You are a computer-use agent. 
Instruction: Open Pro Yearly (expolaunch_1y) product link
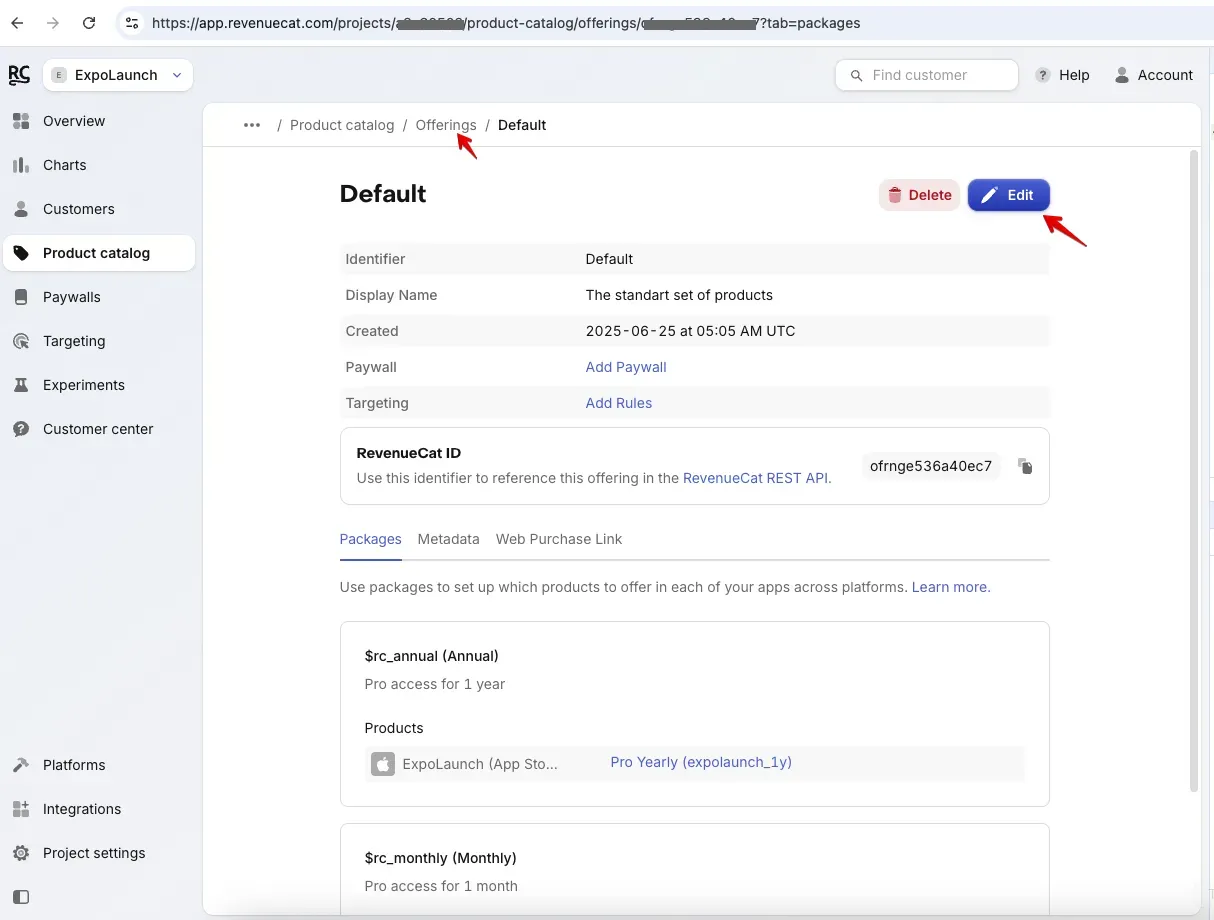tap(701, 762)
